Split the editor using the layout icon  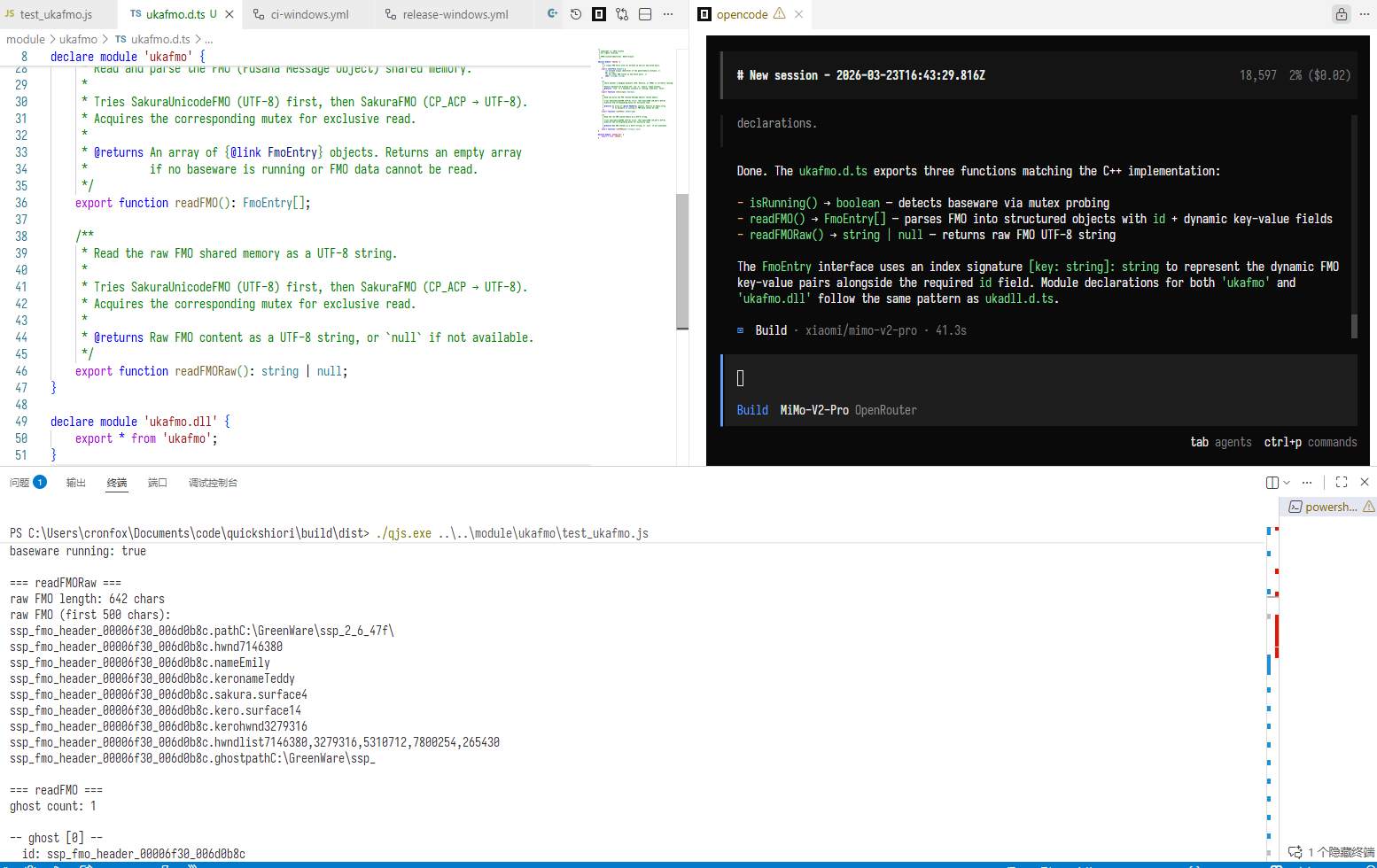pos(645,14)
